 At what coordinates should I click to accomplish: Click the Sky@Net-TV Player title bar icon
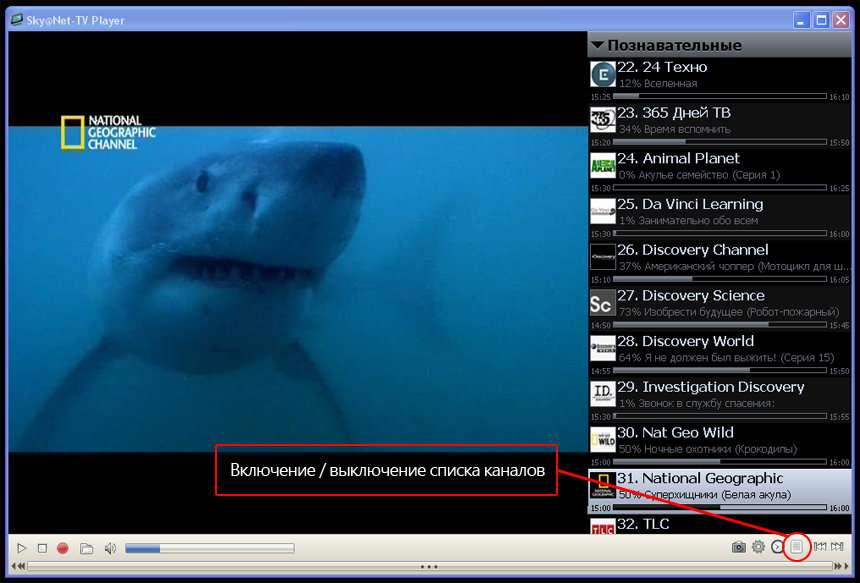click(17, 20)
